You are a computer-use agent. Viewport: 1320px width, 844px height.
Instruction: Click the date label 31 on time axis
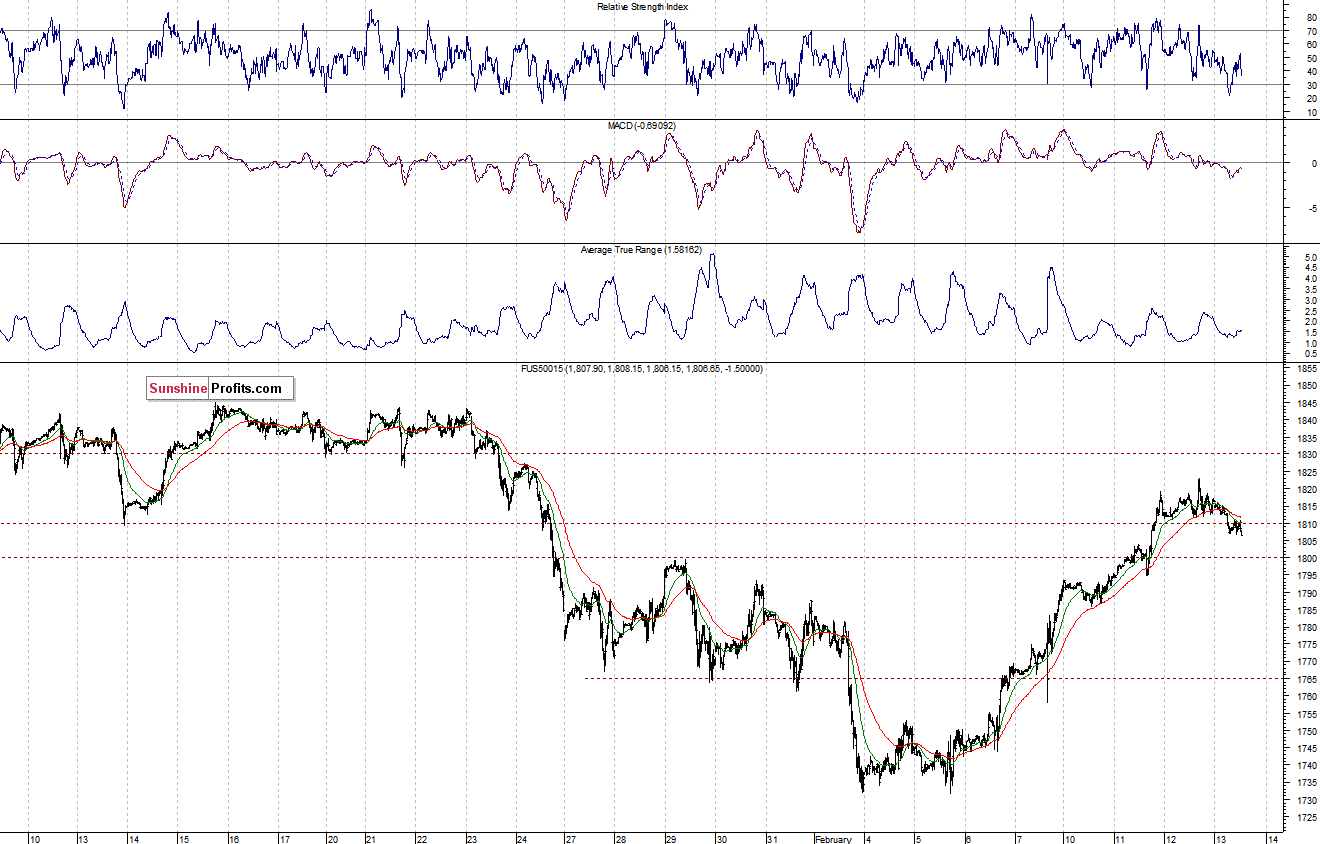(x=771, y=838)
